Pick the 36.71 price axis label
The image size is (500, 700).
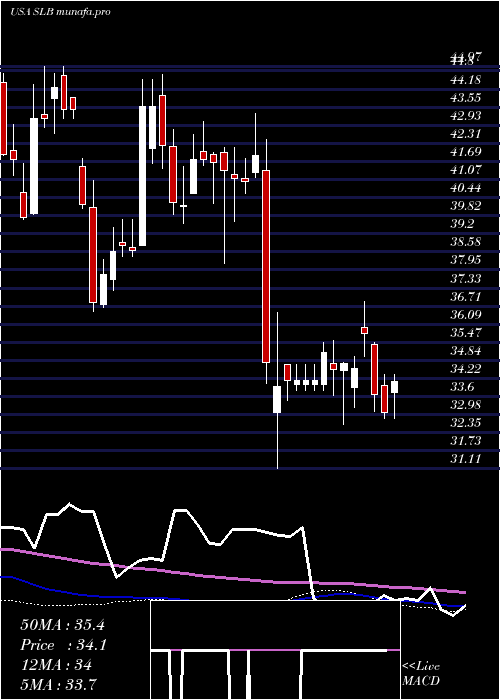(x=465, y=296)
